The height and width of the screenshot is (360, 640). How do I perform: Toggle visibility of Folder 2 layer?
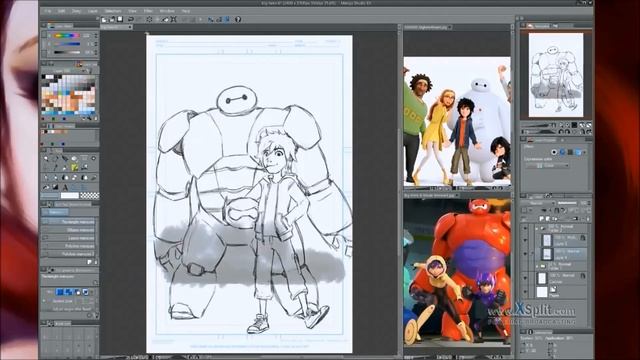(x=525, y=228)
